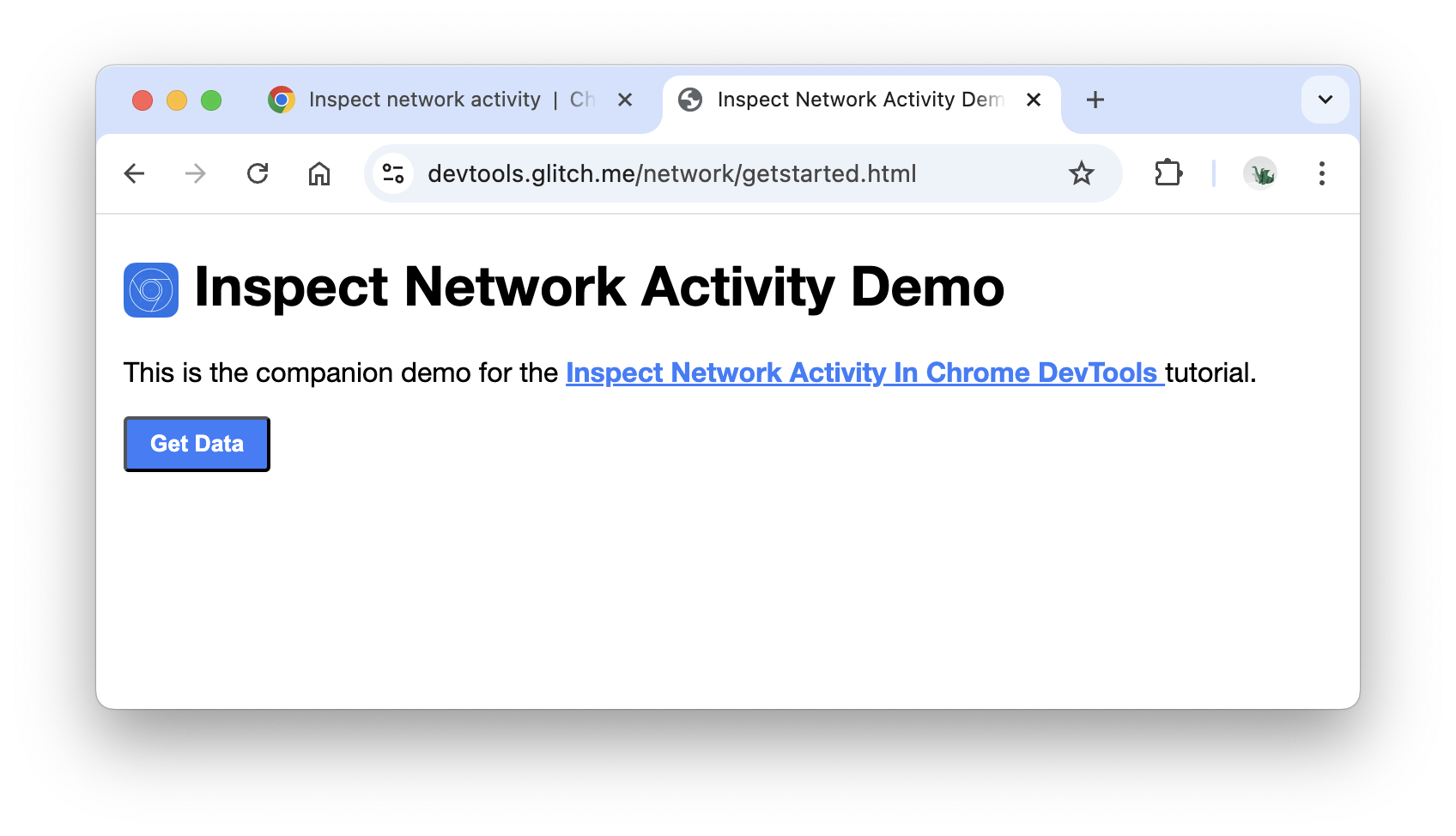Screen dimensions: 1456x836
Task: Expand the green fullscreen traffic light
Action: (212, 100)
